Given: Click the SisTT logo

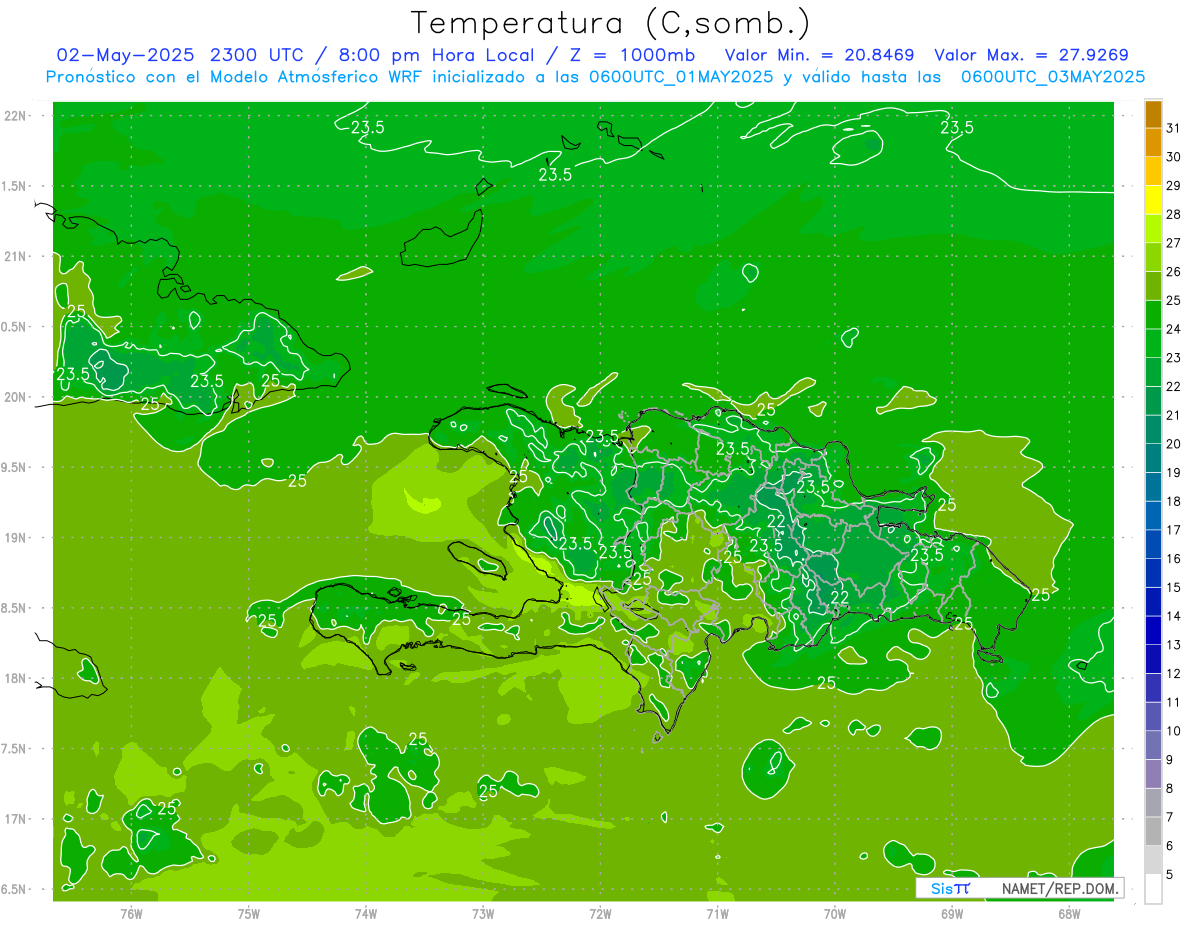Looking at the screenshot, I should [950, 888].
